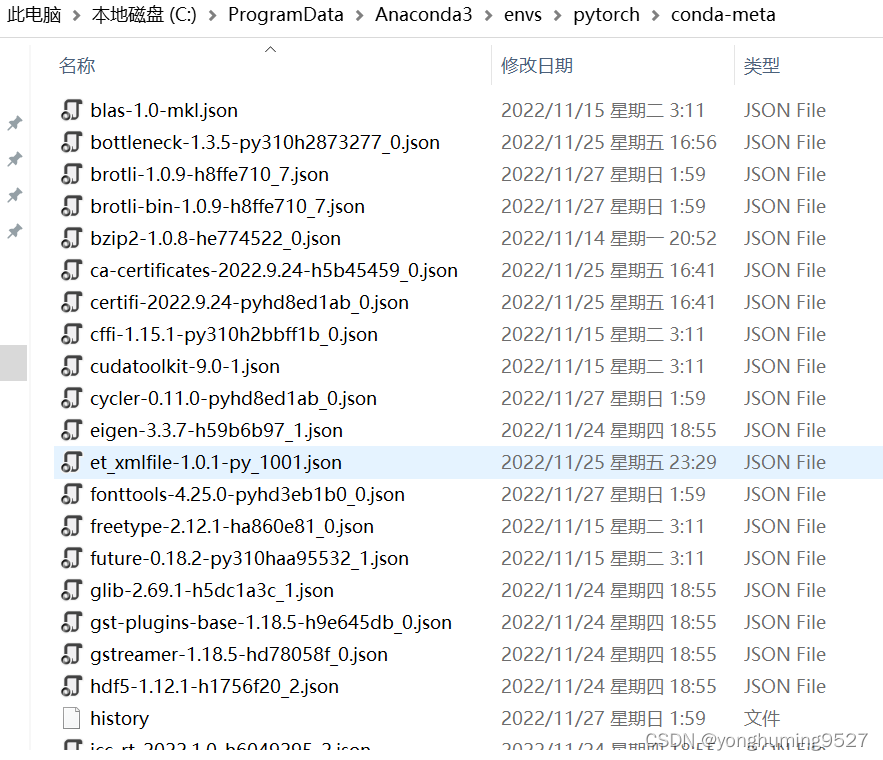Click the second pin icon in sidebar

click(x=14, y=159)
